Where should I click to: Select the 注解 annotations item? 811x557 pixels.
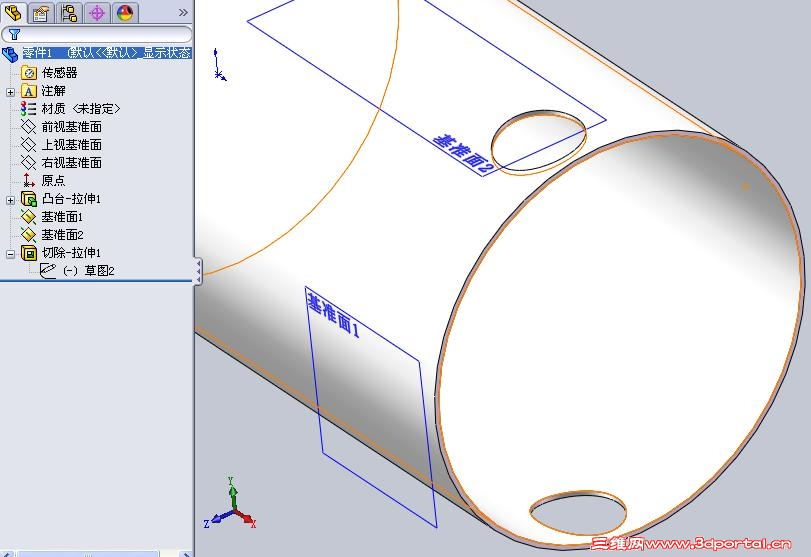pyautogui.click(x=53, y=91)
